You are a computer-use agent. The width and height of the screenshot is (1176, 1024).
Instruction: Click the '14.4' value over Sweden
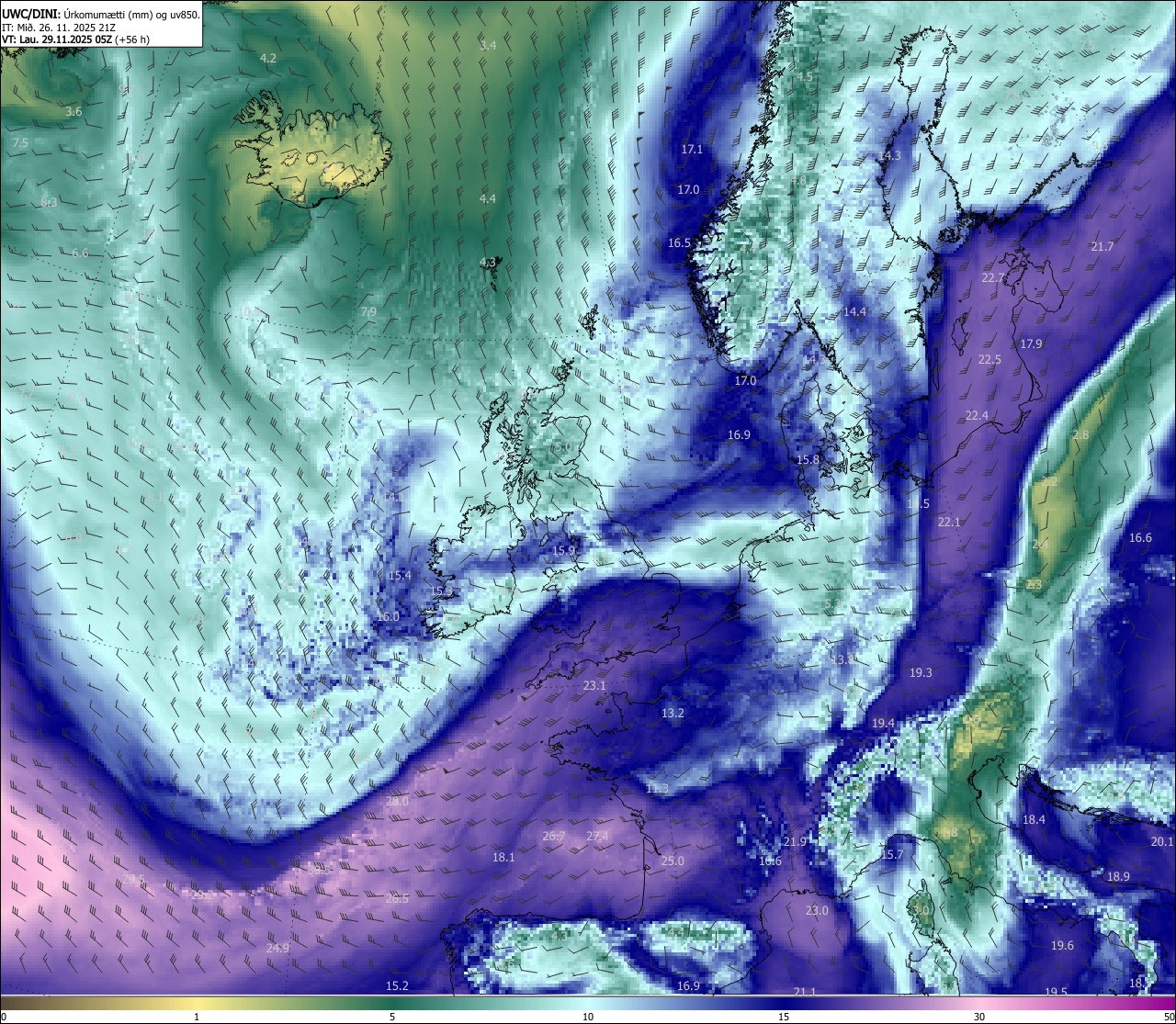[854, 311]
